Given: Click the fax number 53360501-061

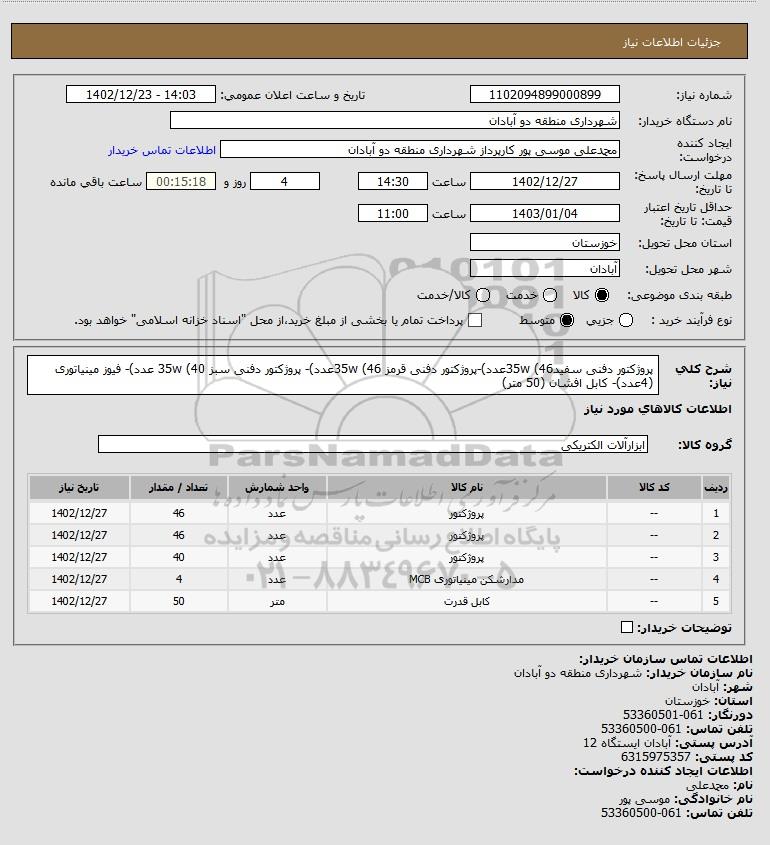Looking at the screenshot, I should 663,715.
